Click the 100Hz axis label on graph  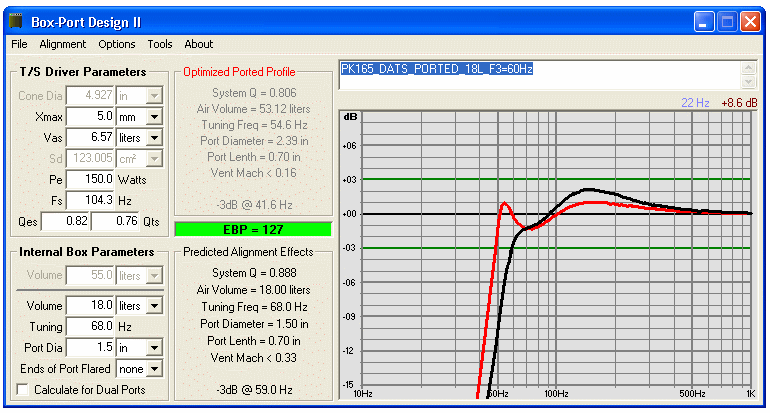(x=556, y=394)
